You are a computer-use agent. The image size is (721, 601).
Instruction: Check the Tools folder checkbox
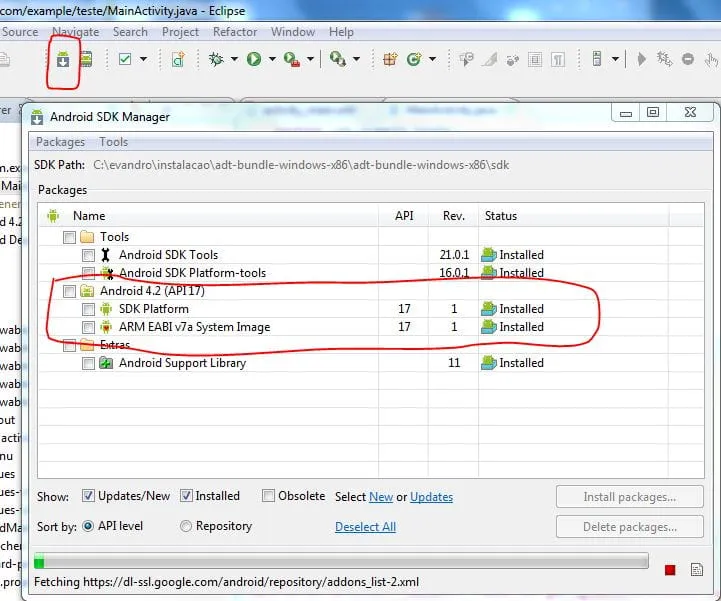(69, 237)
